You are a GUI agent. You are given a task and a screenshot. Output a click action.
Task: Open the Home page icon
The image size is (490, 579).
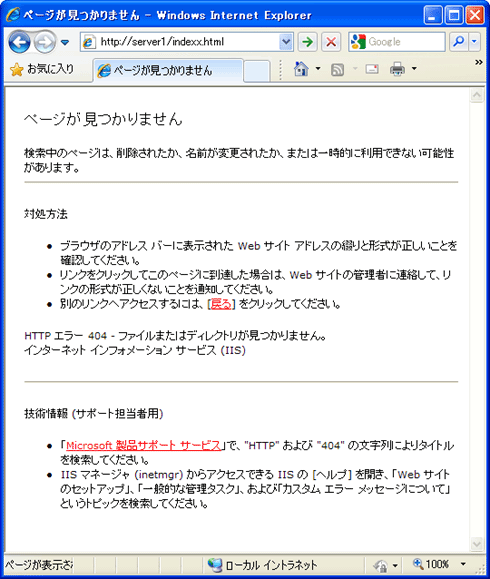point(301,69)
